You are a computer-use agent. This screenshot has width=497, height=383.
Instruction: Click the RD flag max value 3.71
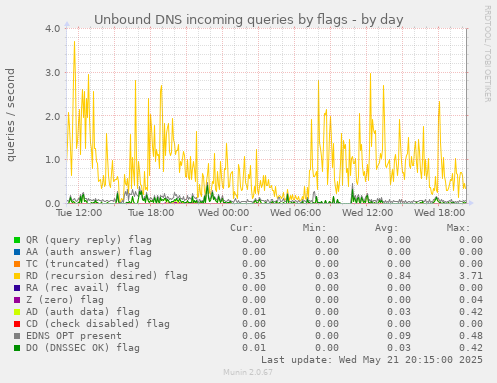click(471, 276)
